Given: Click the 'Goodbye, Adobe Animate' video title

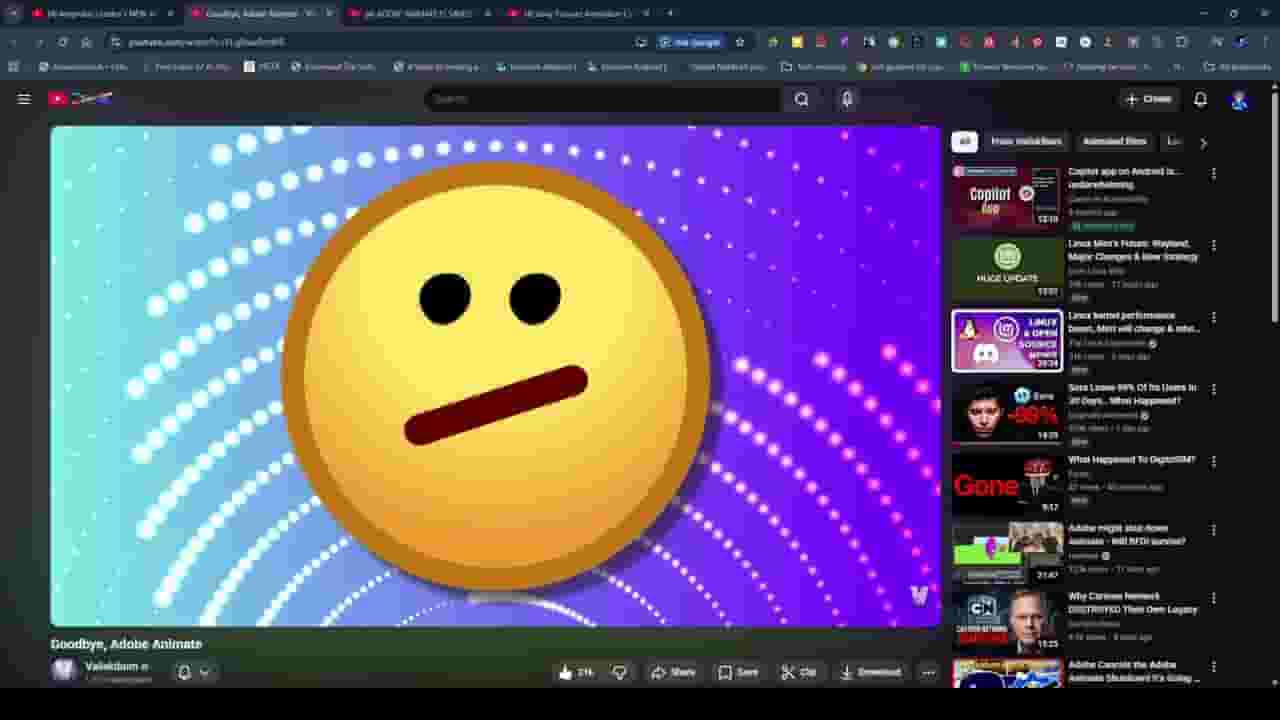Looking at the screenshot, I should click(x=126, y=644).
